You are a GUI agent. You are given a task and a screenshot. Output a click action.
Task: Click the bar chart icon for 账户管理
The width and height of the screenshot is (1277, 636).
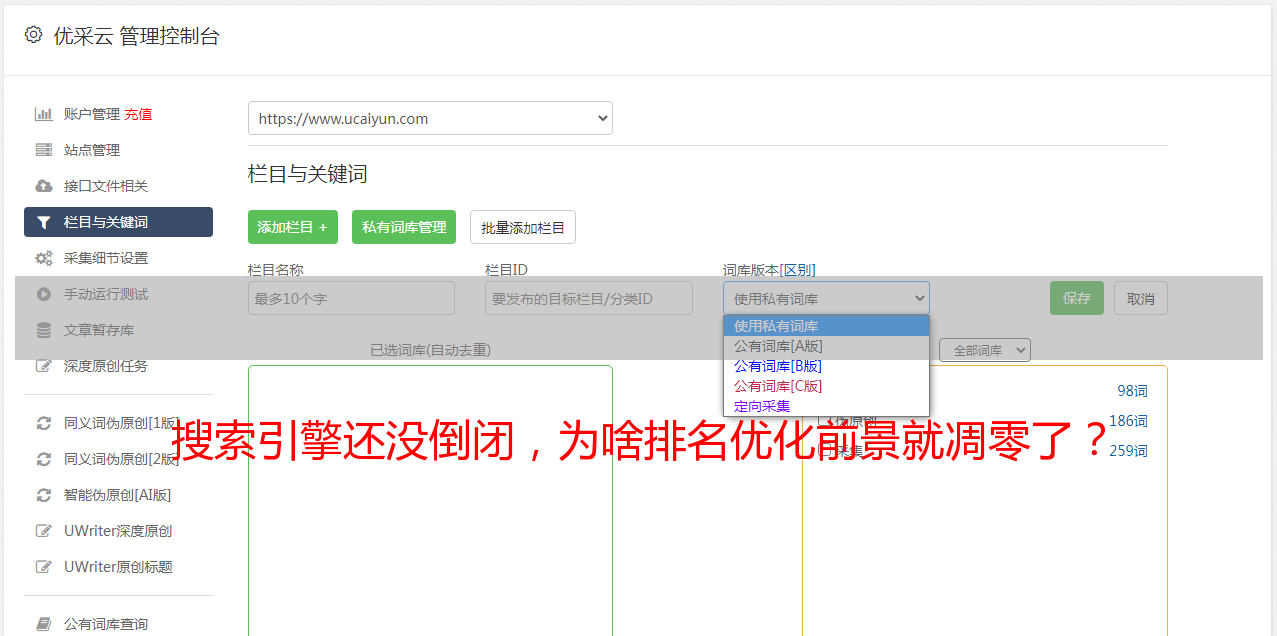click(x=44, y=114)
